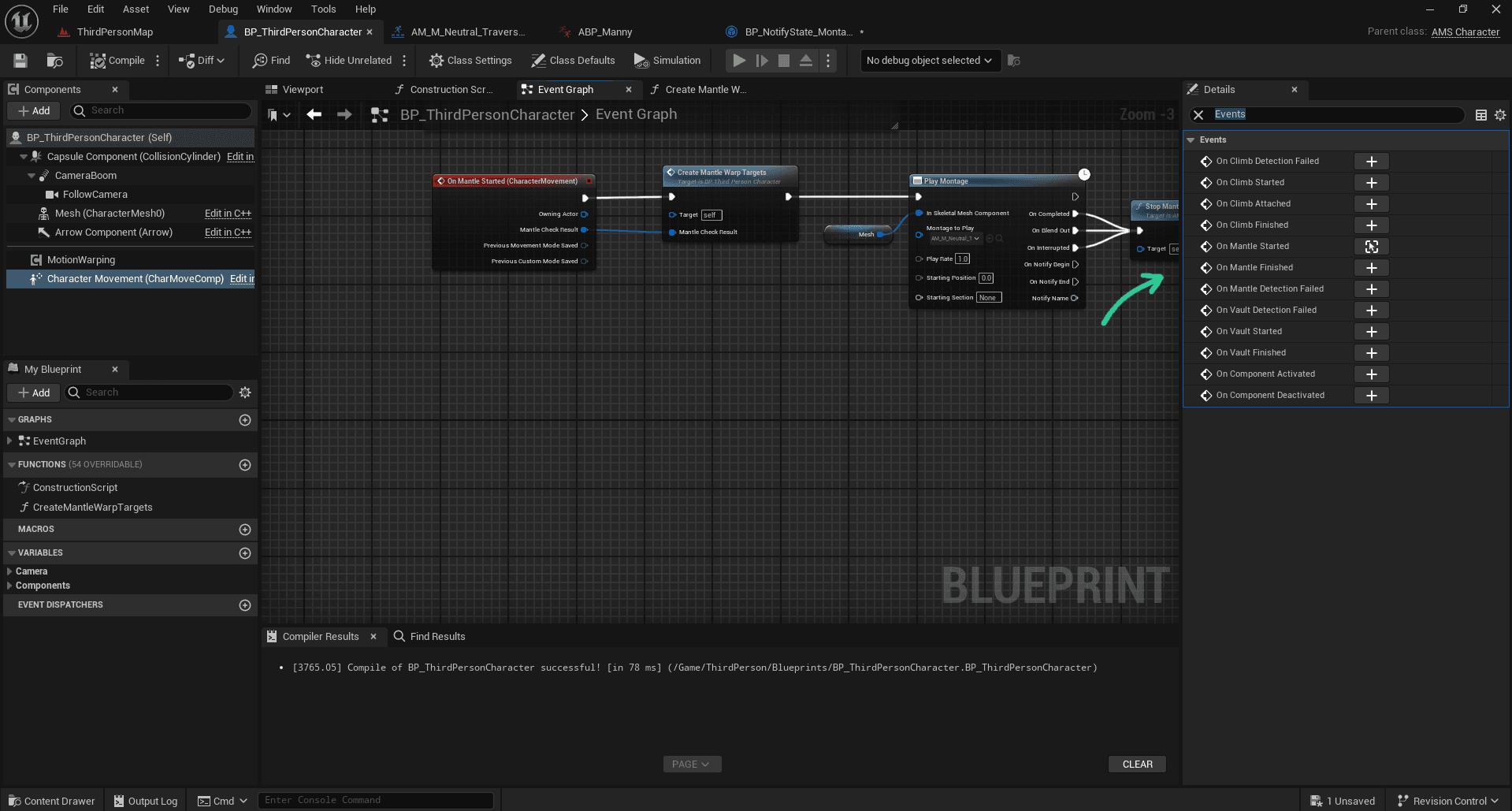Open the File menu
Screen dimensions: 1512x811
61,9
